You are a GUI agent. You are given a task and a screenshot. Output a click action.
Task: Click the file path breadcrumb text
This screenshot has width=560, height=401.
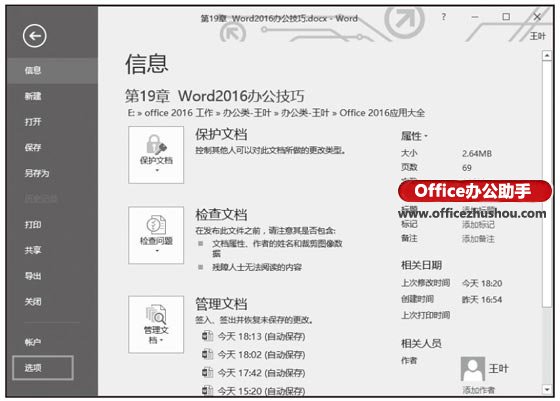276,113
